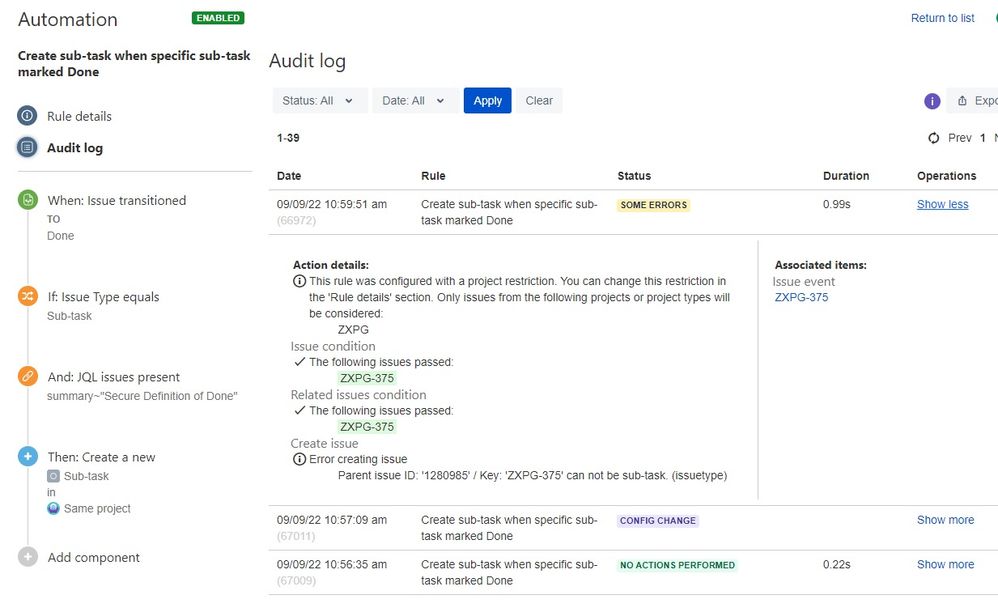The image size is (998, 600).
Task: Click the Status column header
Action: [x=634, y=176]
